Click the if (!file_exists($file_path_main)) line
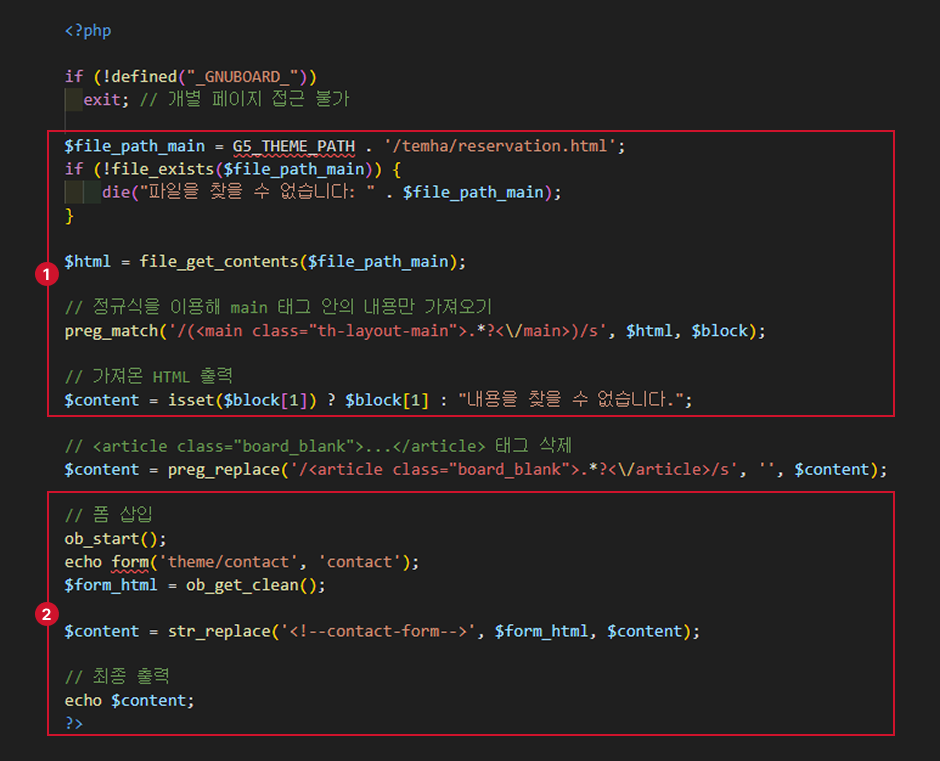The height and width of the screenshot is (761, 940). point(233,169)
